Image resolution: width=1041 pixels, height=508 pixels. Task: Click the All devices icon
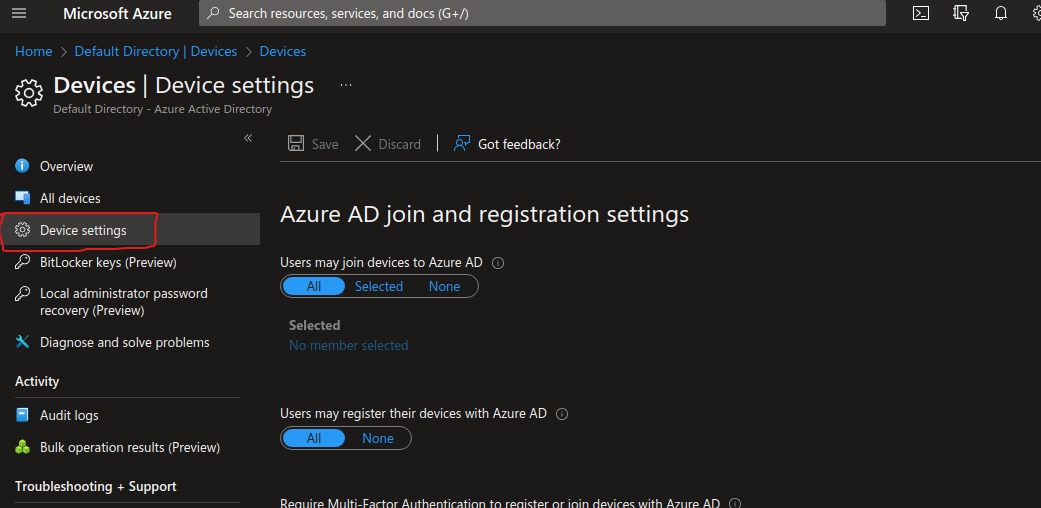(x=23, y=198)
